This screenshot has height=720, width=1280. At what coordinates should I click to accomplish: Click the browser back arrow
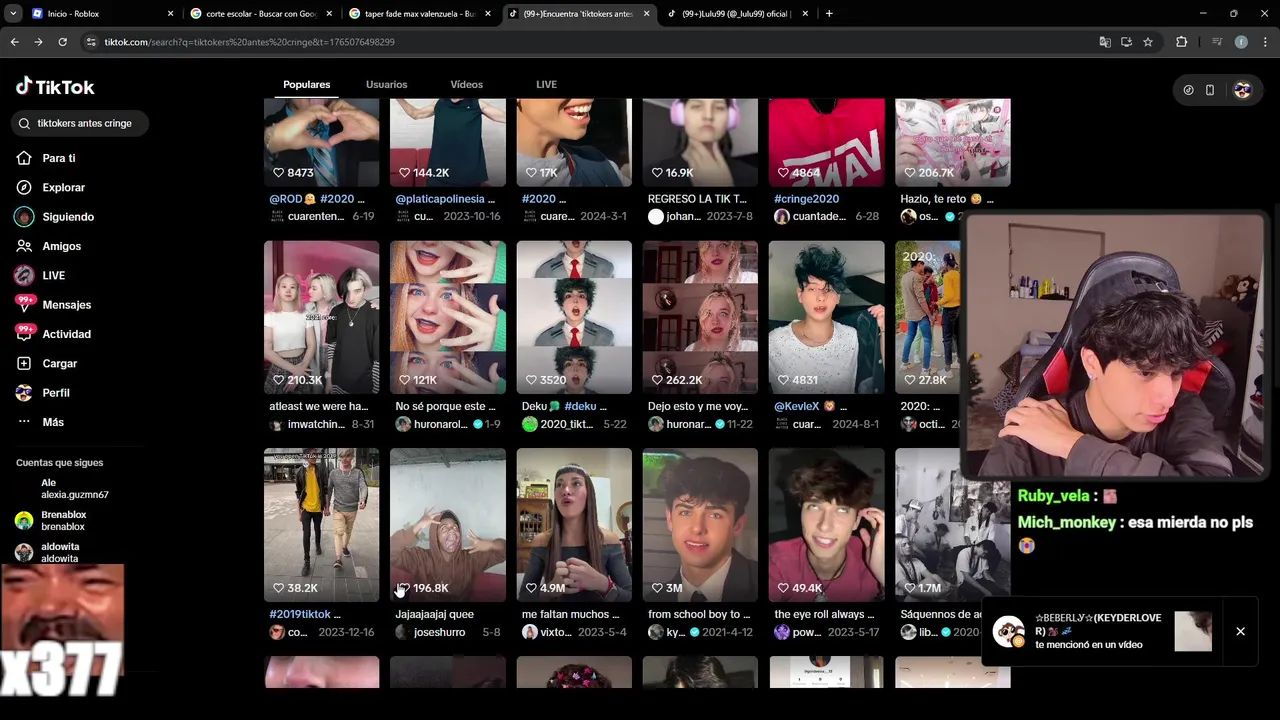[15, 42]
